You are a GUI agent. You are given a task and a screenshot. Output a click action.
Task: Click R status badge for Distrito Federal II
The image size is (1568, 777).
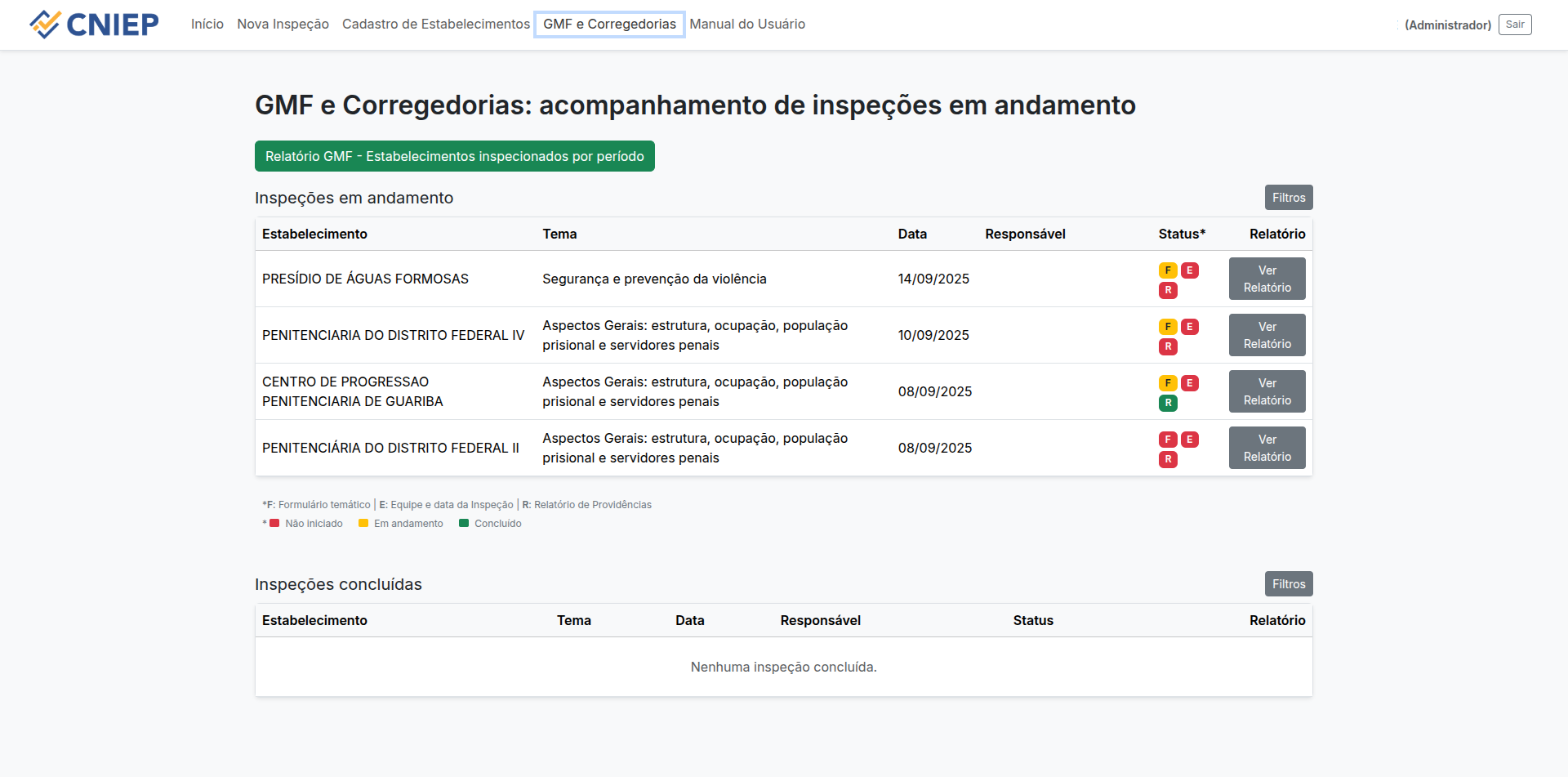click(x=1168, y=459)
